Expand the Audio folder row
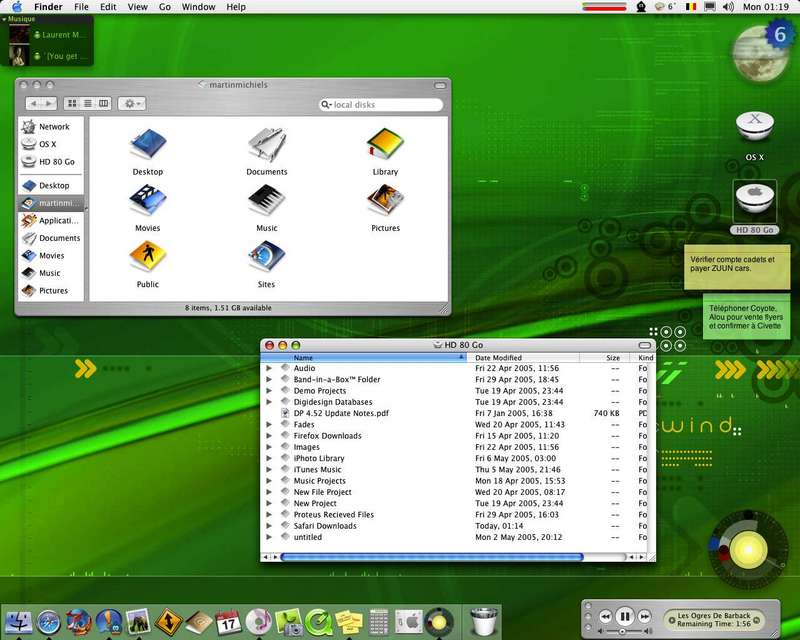The image size is (800, 640). 269,368
